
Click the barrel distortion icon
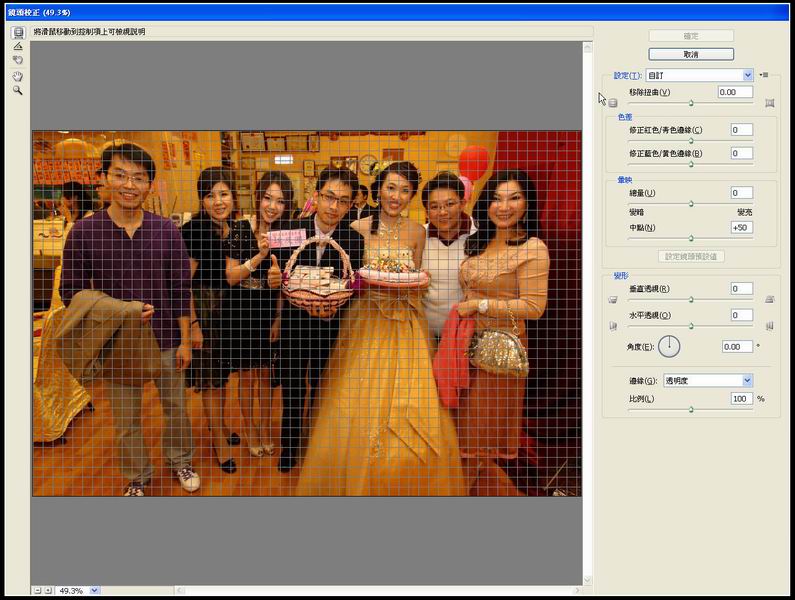tap(613, 103)
